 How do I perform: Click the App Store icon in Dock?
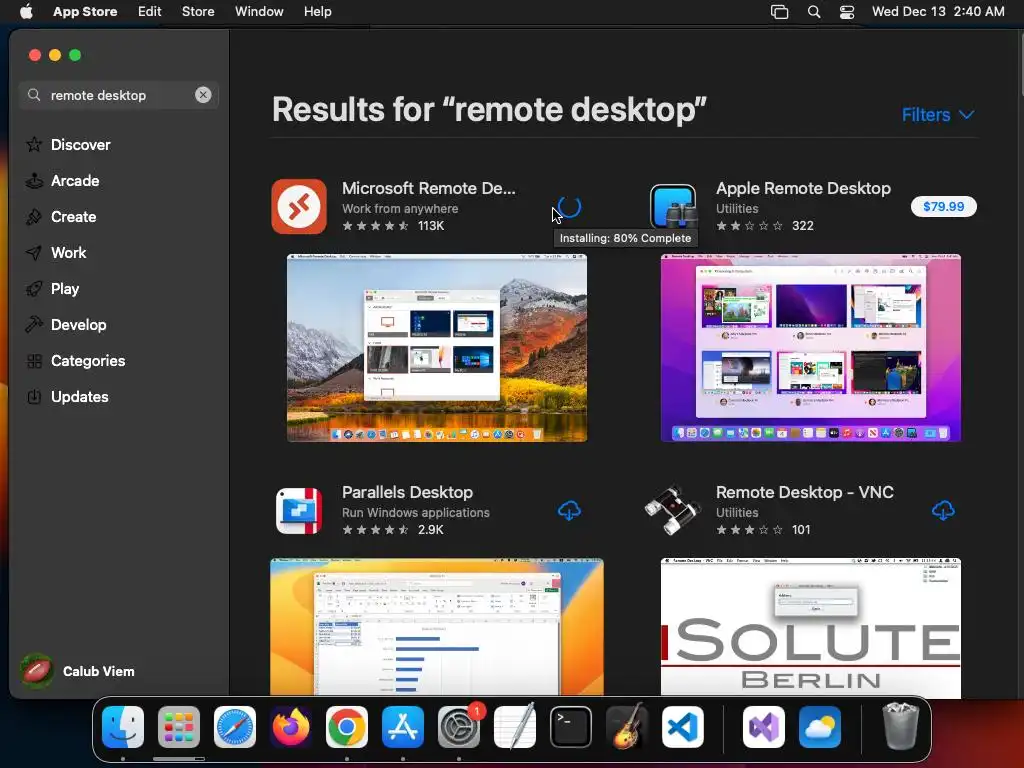(x=403, y=727)
